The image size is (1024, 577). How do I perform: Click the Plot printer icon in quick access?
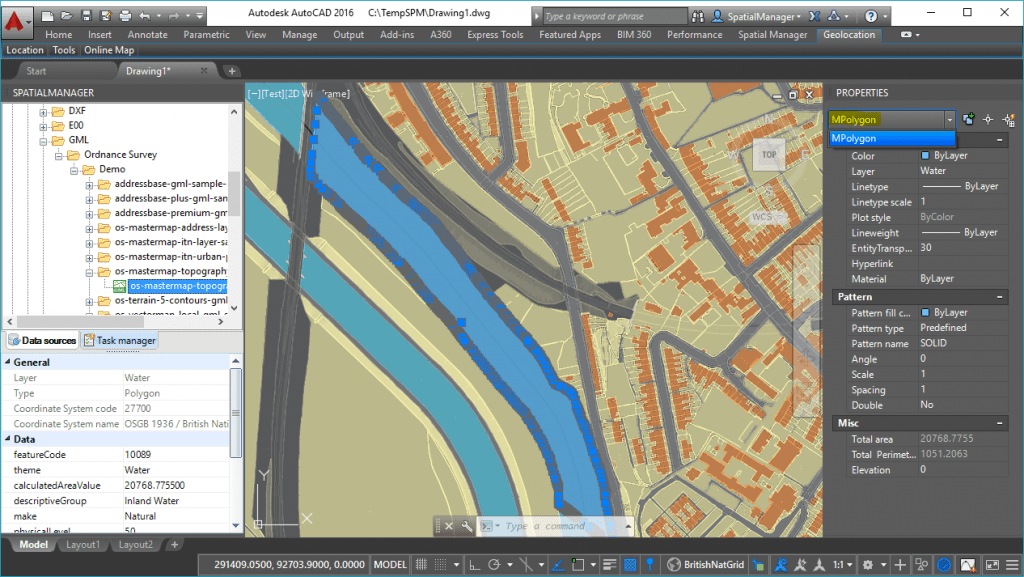124,16
